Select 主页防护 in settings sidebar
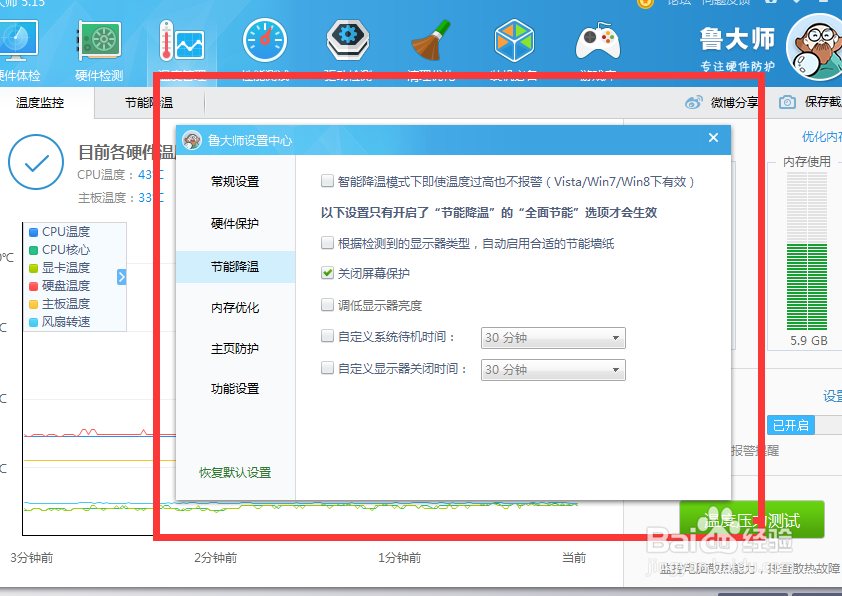This screenshot has width=842, height=596. tap(235, 348)
